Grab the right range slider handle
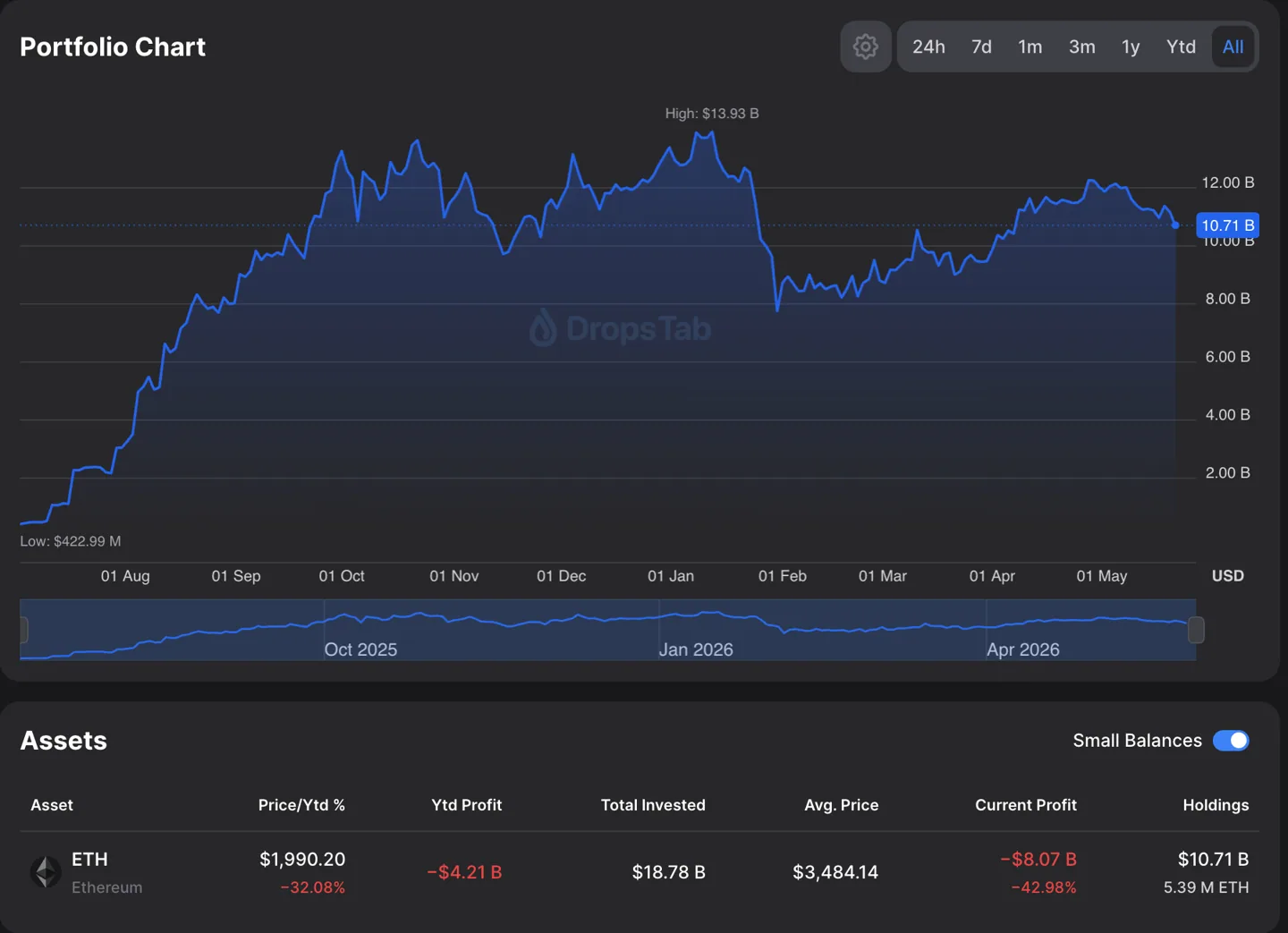The image size is (1288, 933). pyautogui.click(x=1196, y=630)
